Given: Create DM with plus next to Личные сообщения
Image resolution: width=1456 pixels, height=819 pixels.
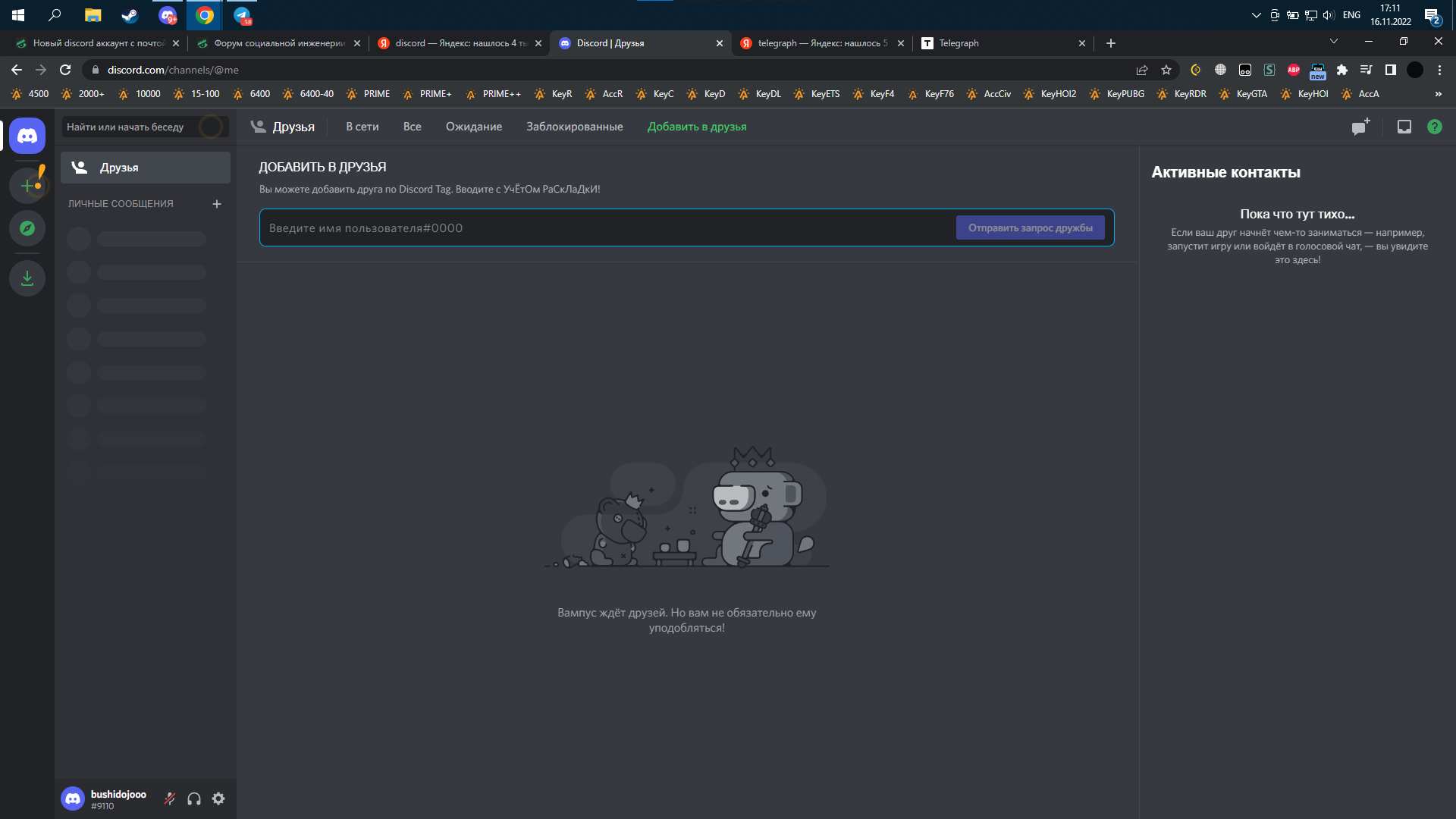Looking at the screenshot, I should [x=217, y=204].
